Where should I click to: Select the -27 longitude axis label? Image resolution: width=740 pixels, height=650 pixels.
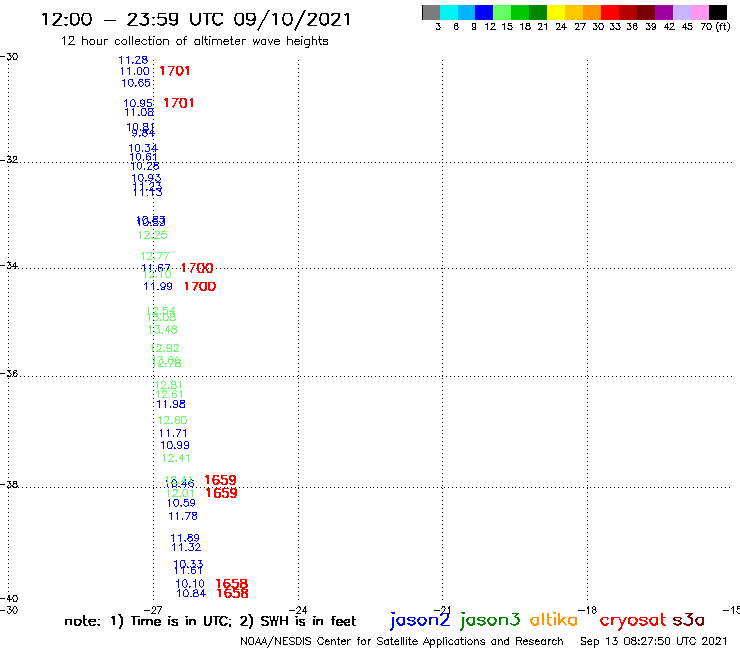(153, 610)
